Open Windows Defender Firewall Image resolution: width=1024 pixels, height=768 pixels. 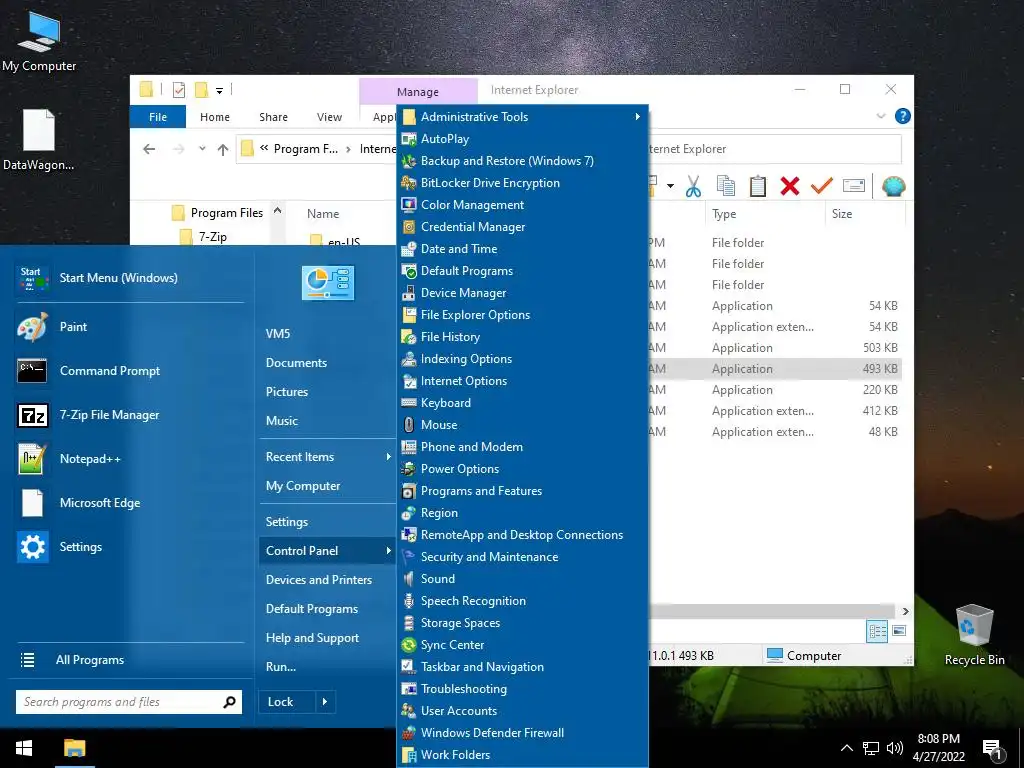tap(522, 733)
